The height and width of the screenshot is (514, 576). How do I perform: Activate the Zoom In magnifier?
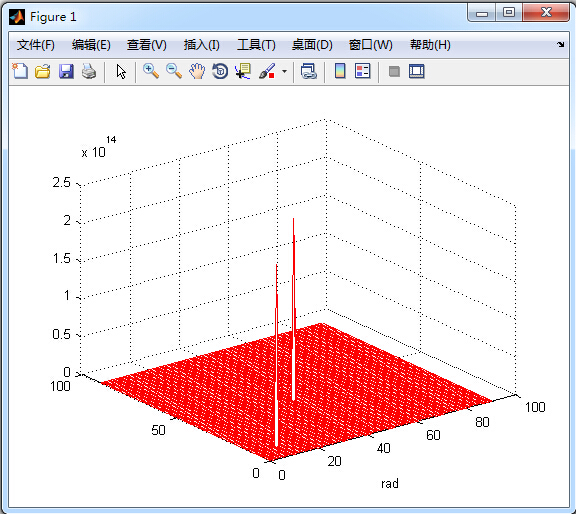point(151,71)
